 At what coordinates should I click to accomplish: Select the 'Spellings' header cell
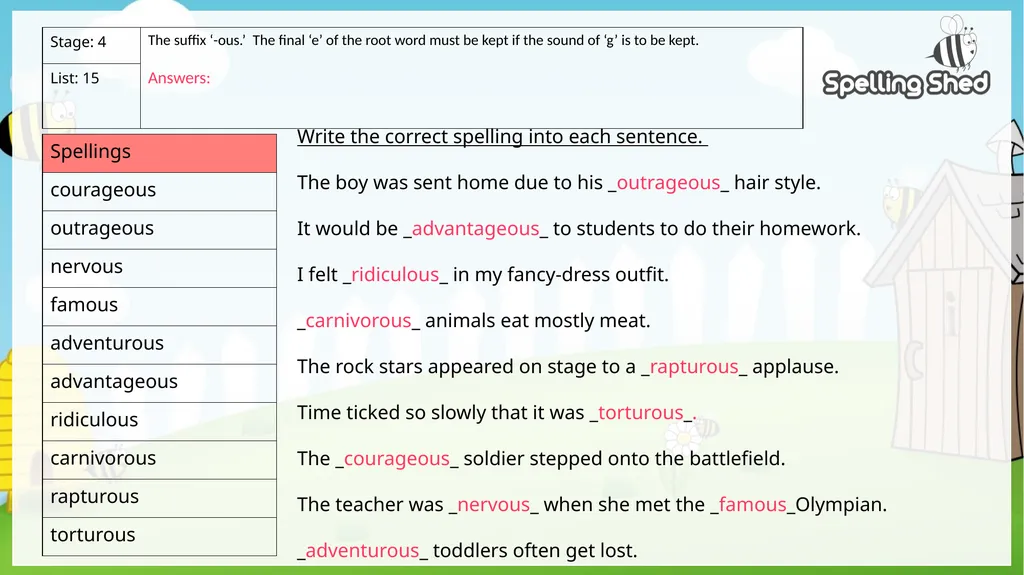pos(159,153)
